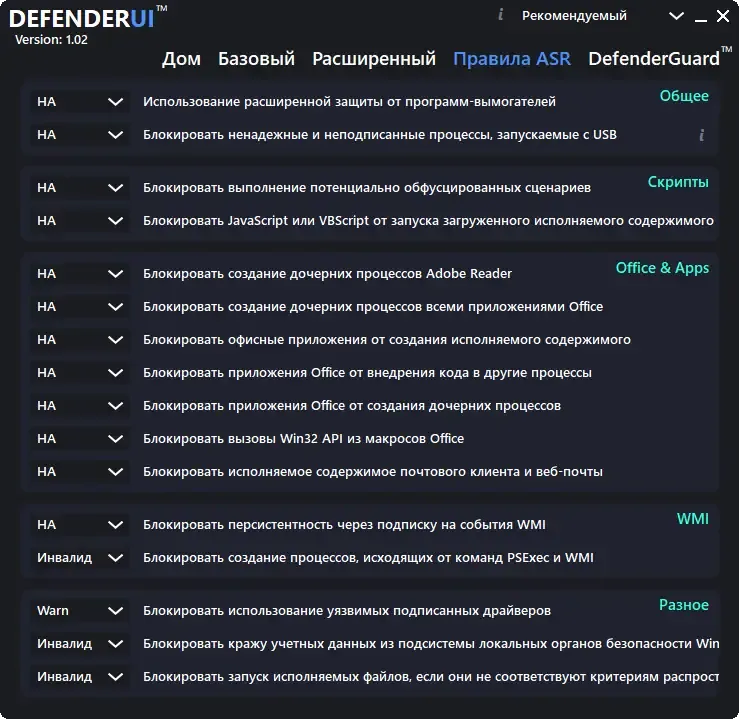Expand Инвалид dropdown for PSExec и WMI rule
This screenshot has height=719, width=739.
pyautogui.click(x=80, y=558)
